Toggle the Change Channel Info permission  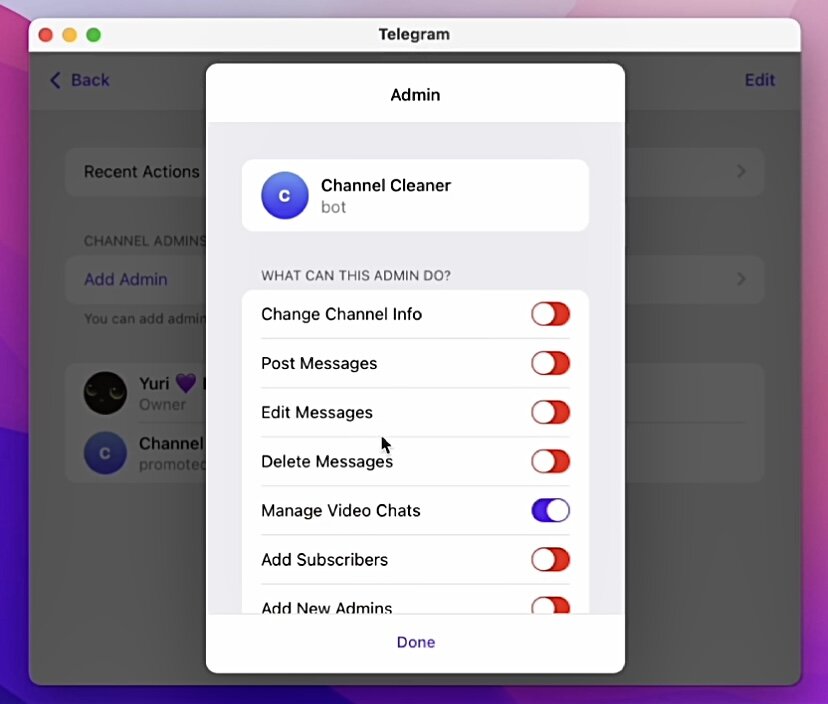coord(550,314)
